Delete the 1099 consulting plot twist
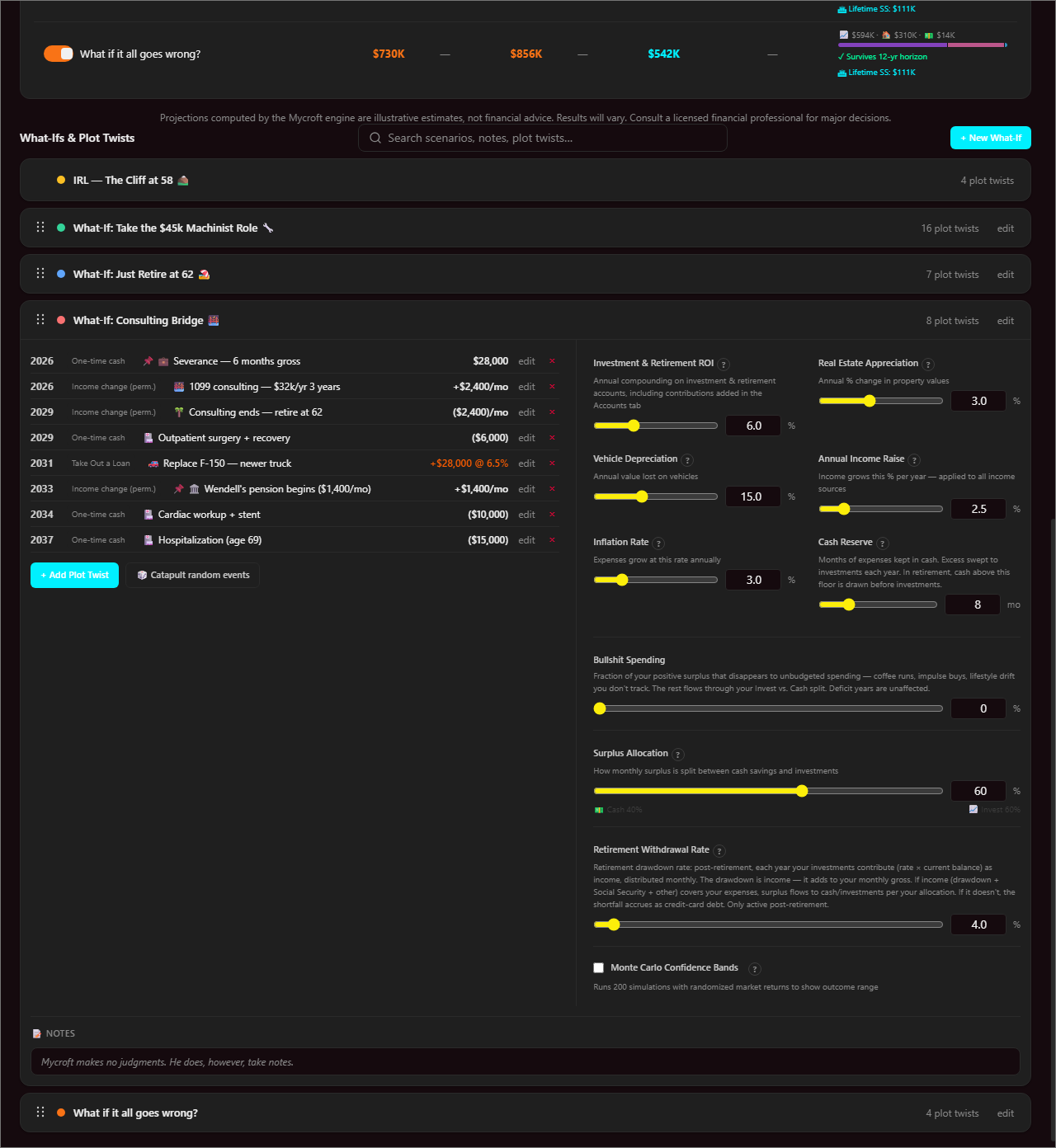Viewport: 1056px width, 1148px height. pos(552,387)
